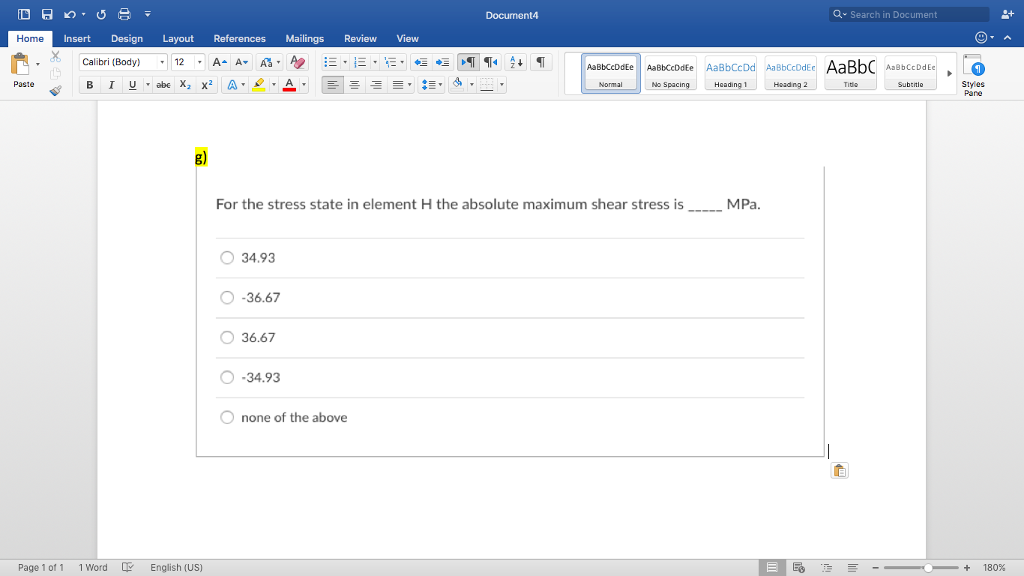Click the Search in Document field
Screen dimensions: 1024x576
909,14
